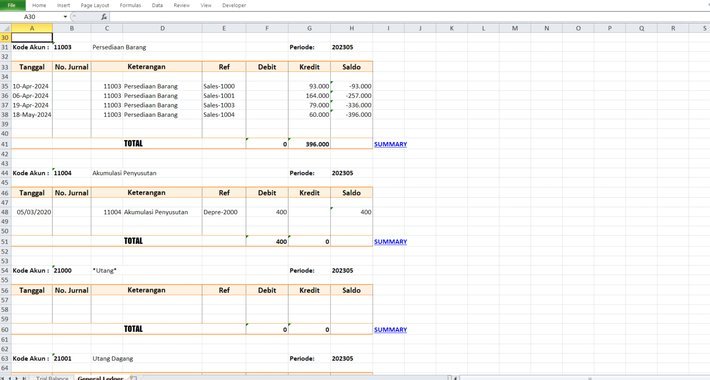This screenshot has width=710, height=380.
Task: Follow the SUMMARY link in row 60
Action: coord(390,329)
